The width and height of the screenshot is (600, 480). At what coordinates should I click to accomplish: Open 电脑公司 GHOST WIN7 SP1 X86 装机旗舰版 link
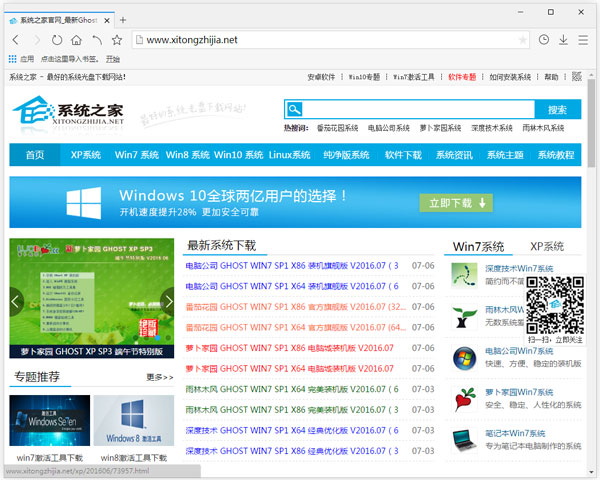coord(292,266)
